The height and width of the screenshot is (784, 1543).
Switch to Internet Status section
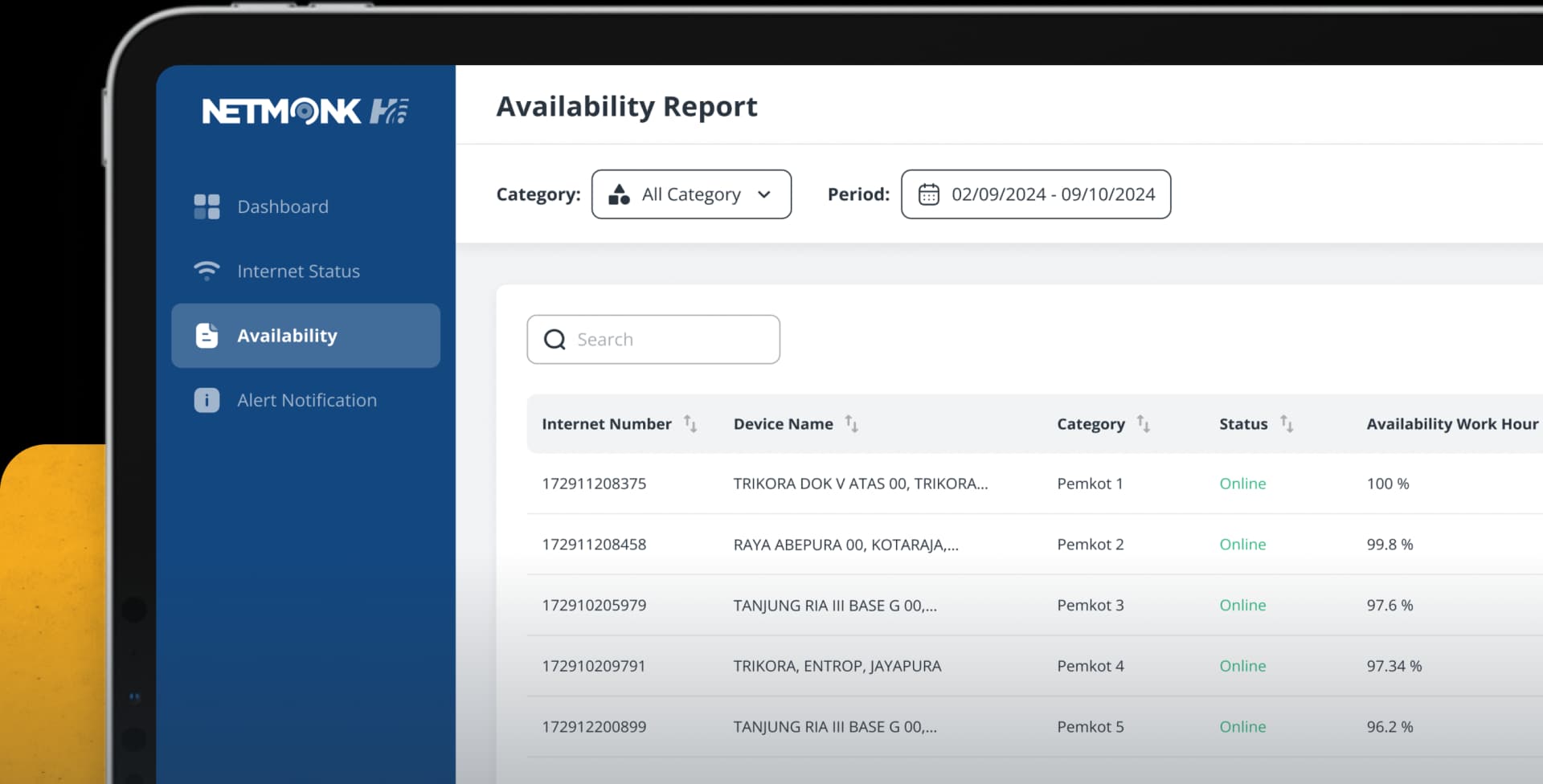click(x=298, y=271)
